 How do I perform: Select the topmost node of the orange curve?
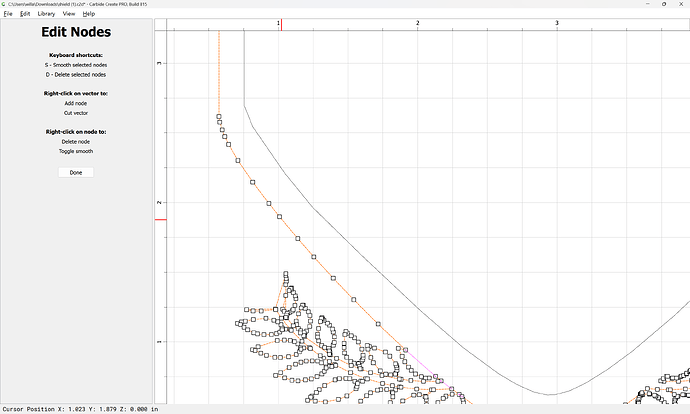point(219,117)
